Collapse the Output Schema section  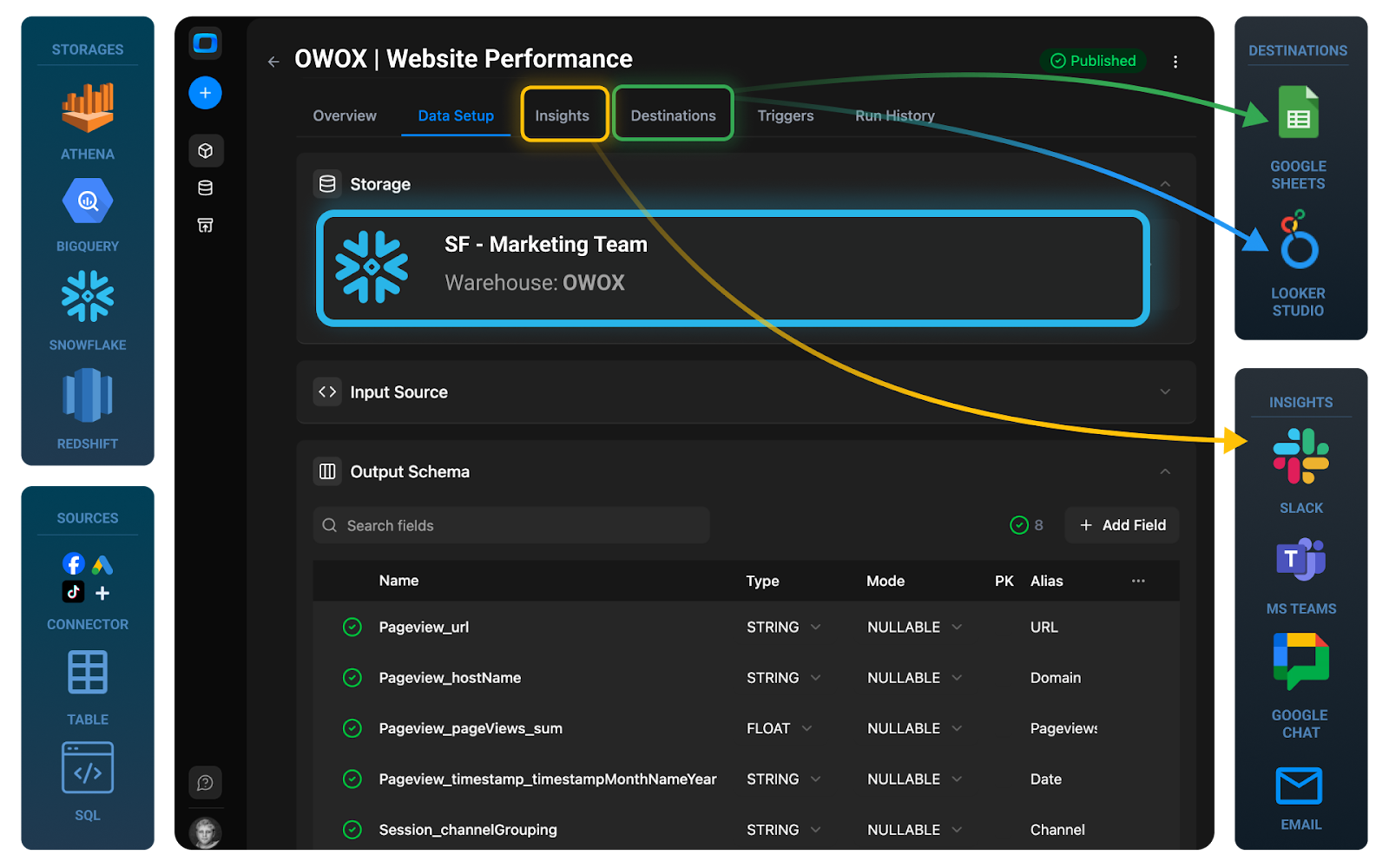tap(1165, 470)
